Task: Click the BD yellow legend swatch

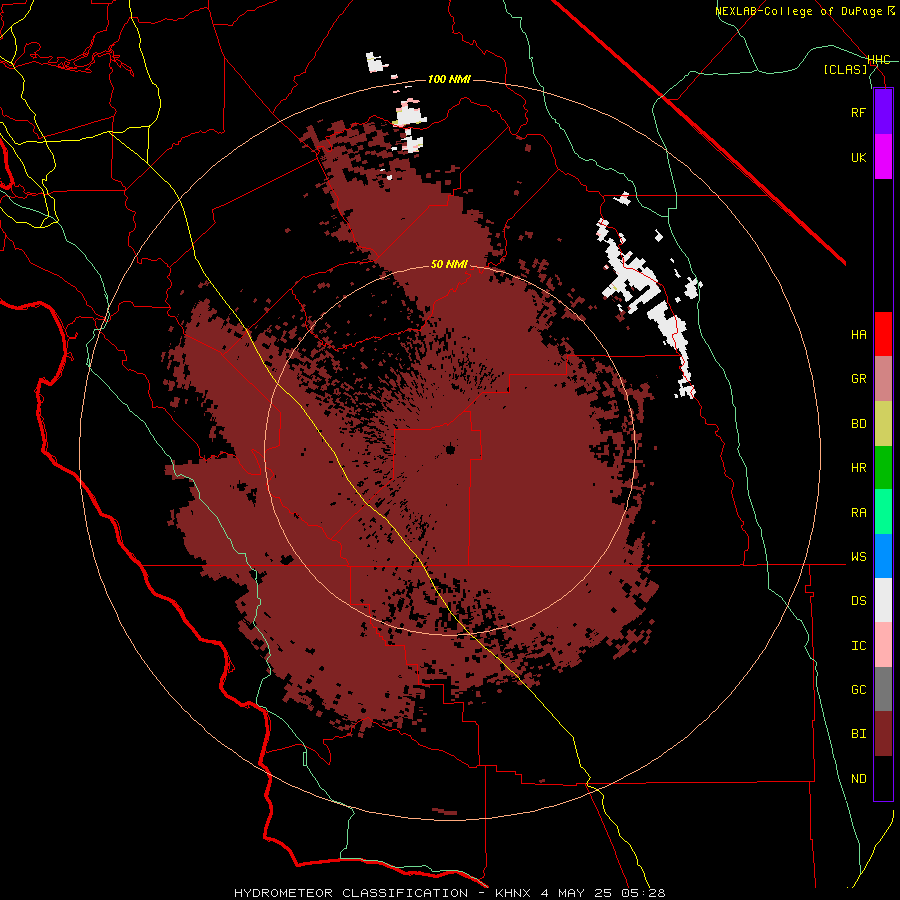Action: [883, 424]
